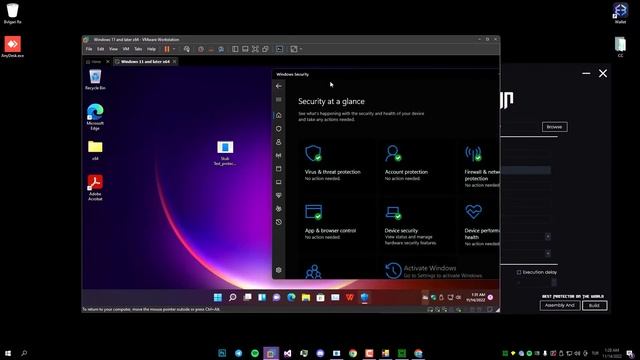Toggle Execution delay checkbox

pos(519,272)
